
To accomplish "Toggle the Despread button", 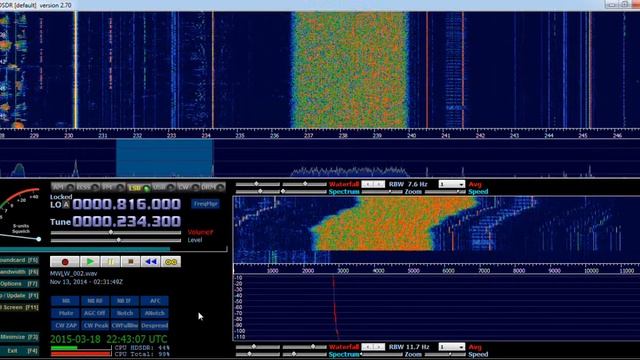I will click(154, 325).
